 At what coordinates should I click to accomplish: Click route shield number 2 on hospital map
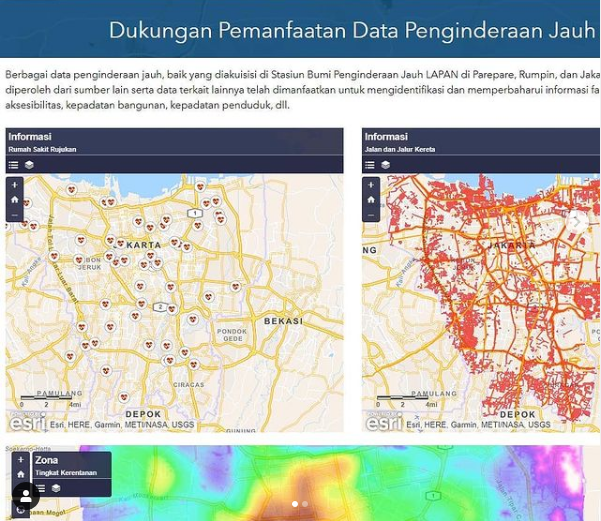coord(160,307)
